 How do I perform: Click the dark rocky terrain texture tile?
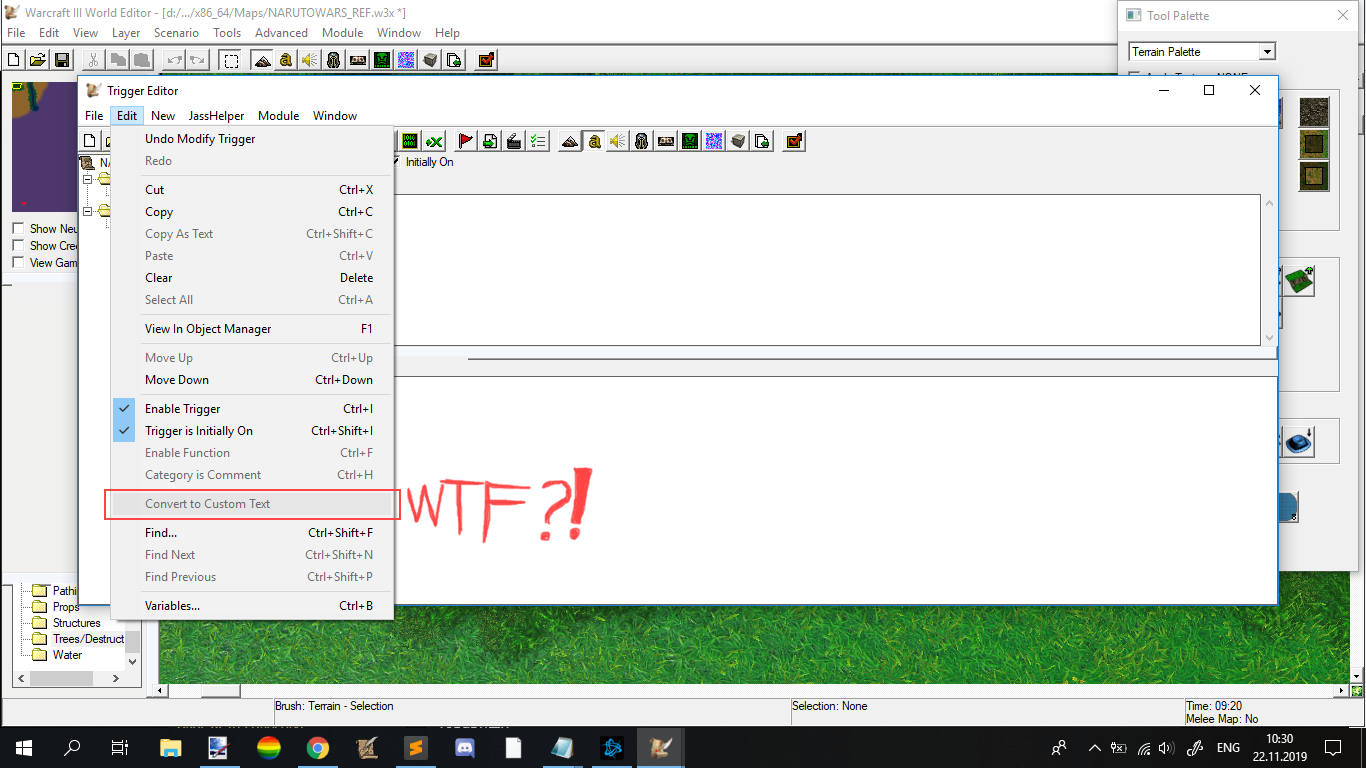(1314, 112)
